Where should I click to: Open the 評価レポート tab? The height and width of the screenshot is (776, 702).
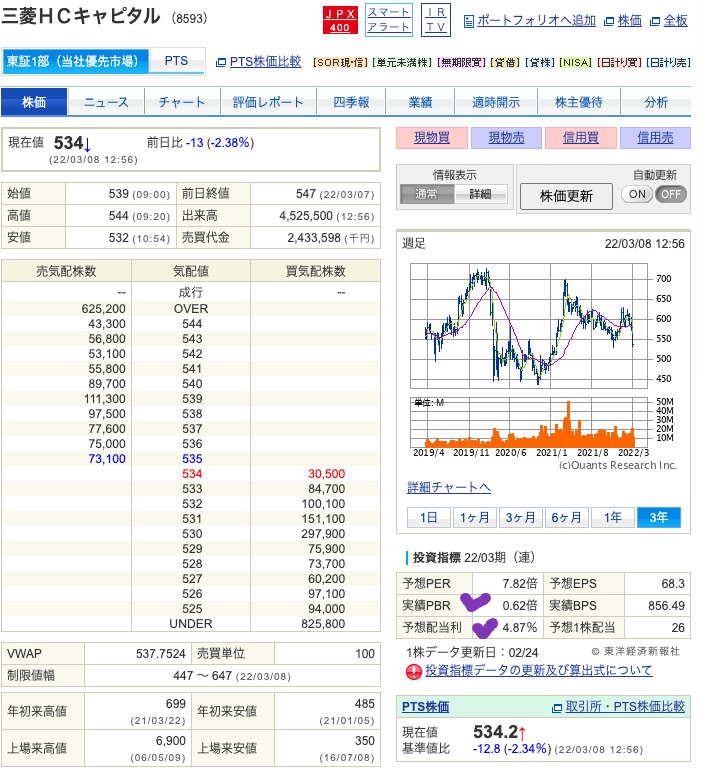(x=268, y=102)
